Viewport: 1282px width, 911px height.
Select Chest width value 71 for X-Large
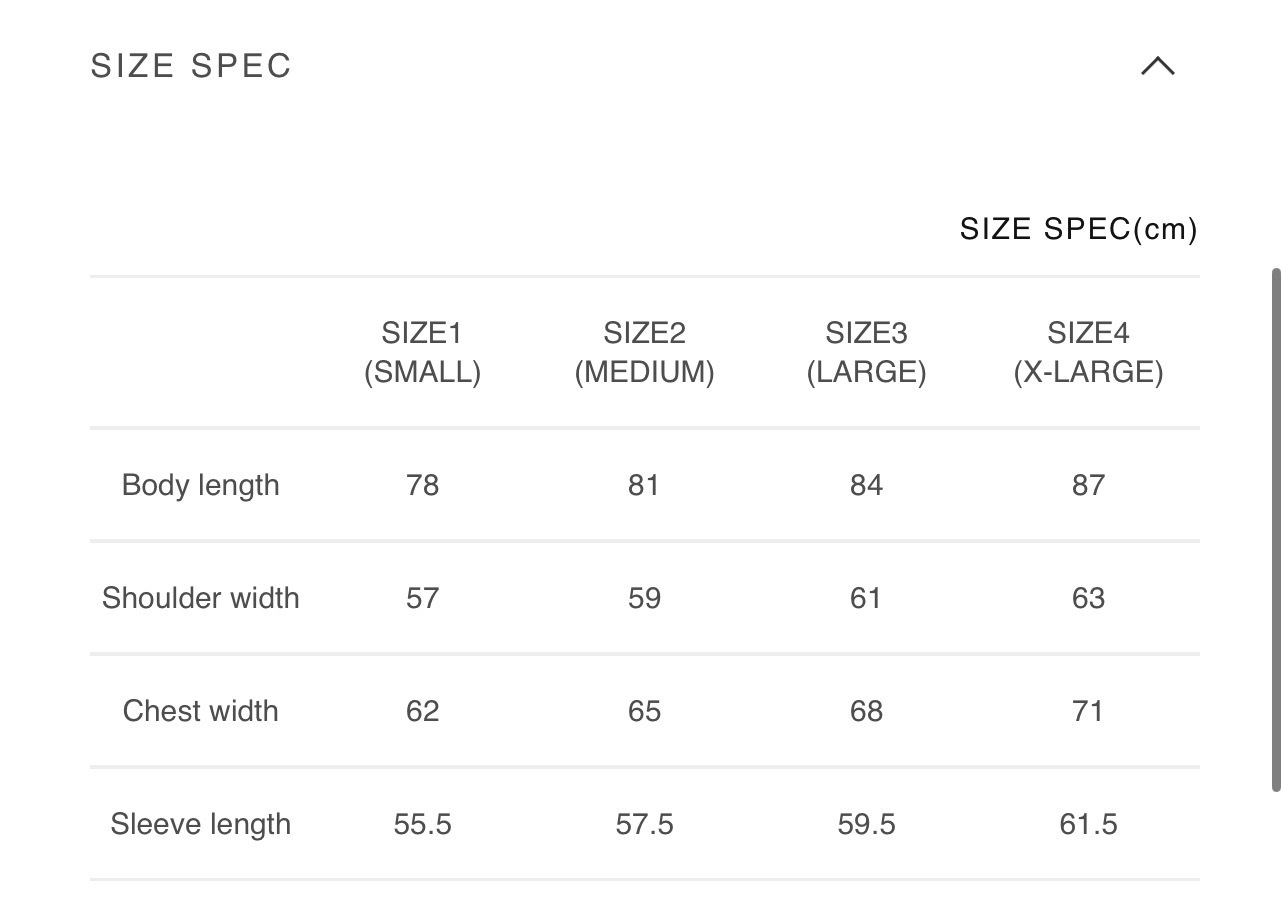(x=1088, y=711)
